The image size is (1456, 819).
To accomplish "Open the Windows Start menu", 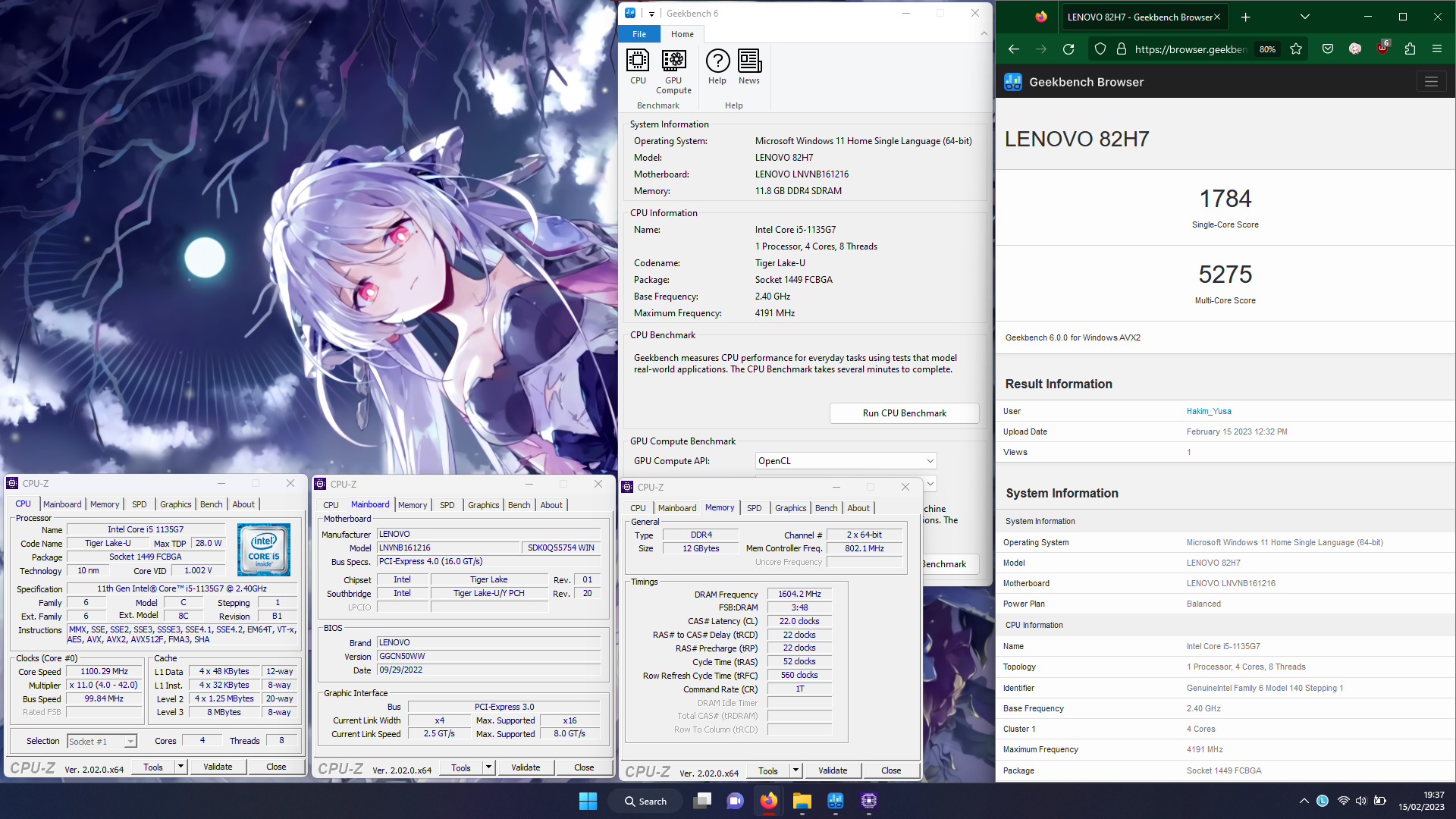I will [x=588, y=801].
